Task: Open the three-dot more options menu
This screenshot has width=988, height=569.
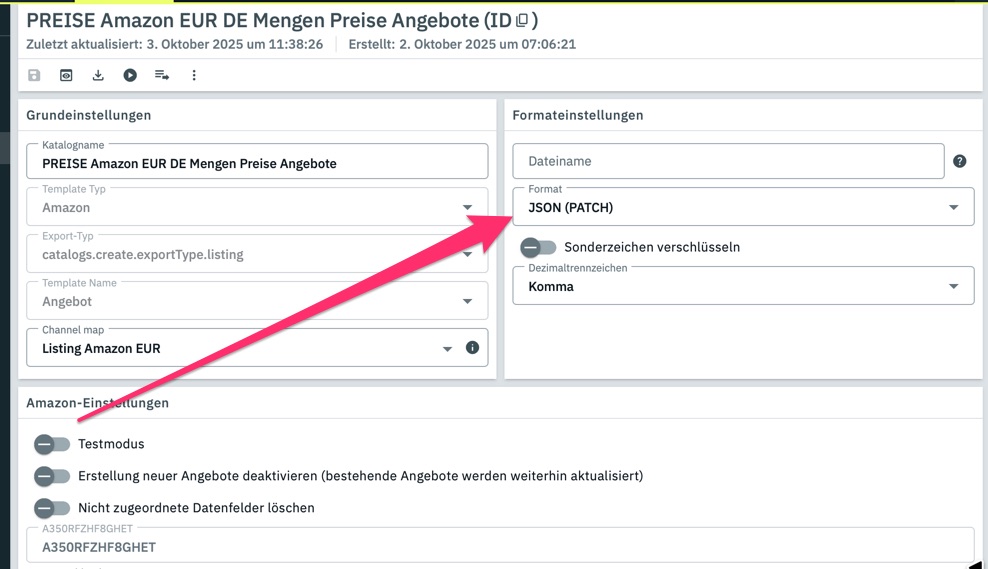Action: click(194, 75)
